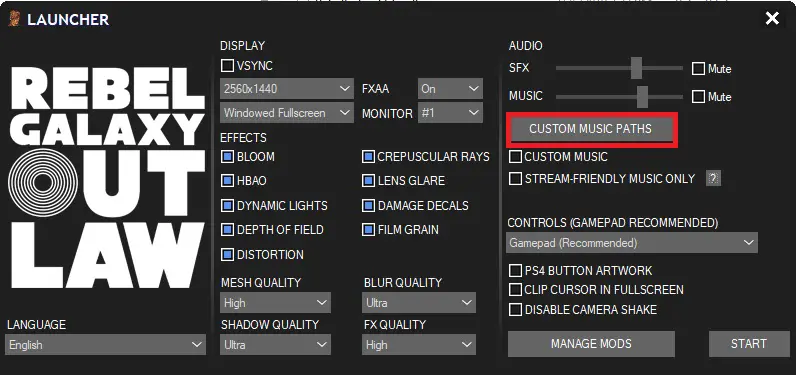The height and width of the screenshot is (375, 796).
Task: Open the Gamepad (Recommended) controls dropdown
Action: (x=632, y=243)
